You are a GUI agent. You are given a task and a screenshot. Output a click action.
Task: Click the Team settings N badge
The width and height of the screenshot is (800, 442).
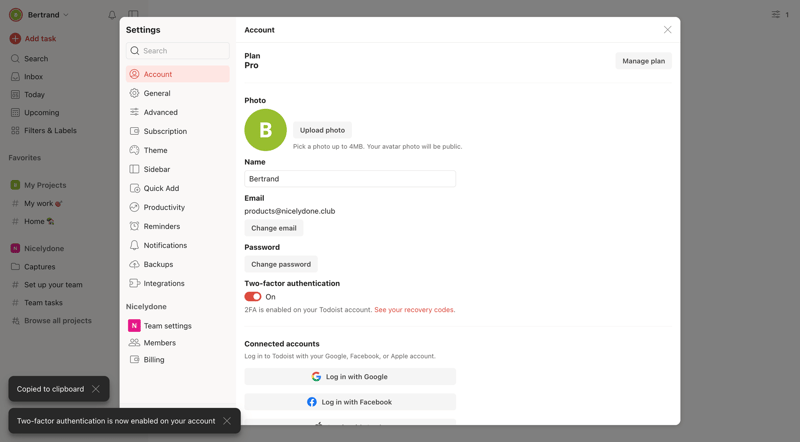coord(134,326)
